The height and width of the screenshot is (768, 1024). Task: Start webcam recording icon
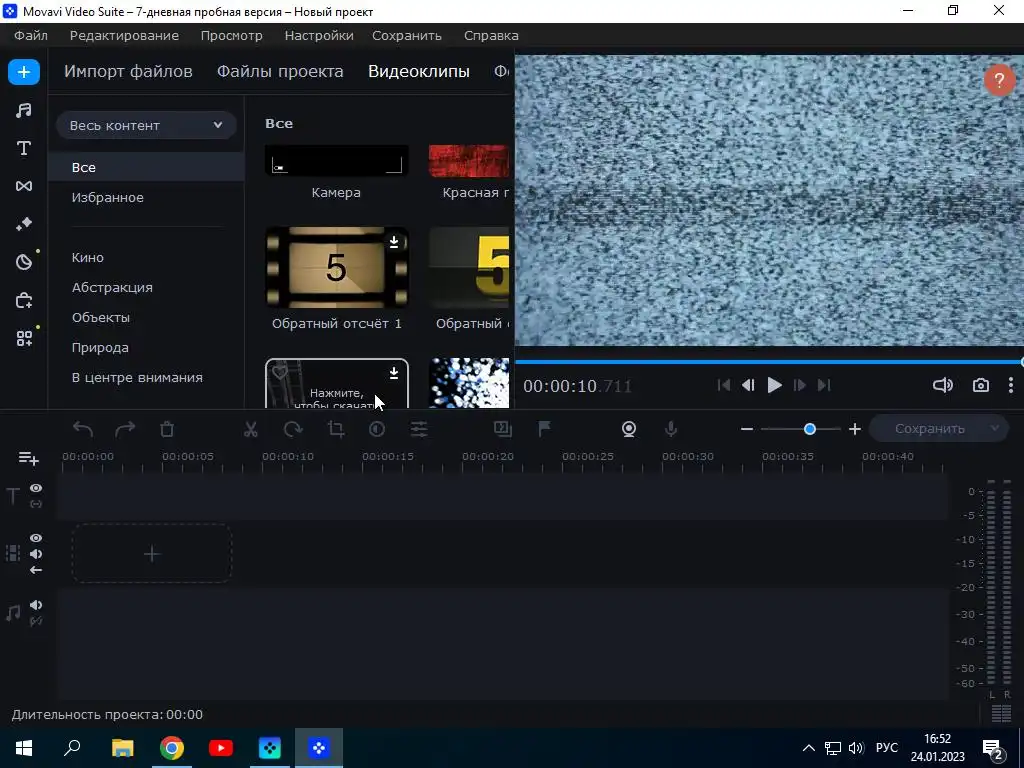tap(629, 429)
